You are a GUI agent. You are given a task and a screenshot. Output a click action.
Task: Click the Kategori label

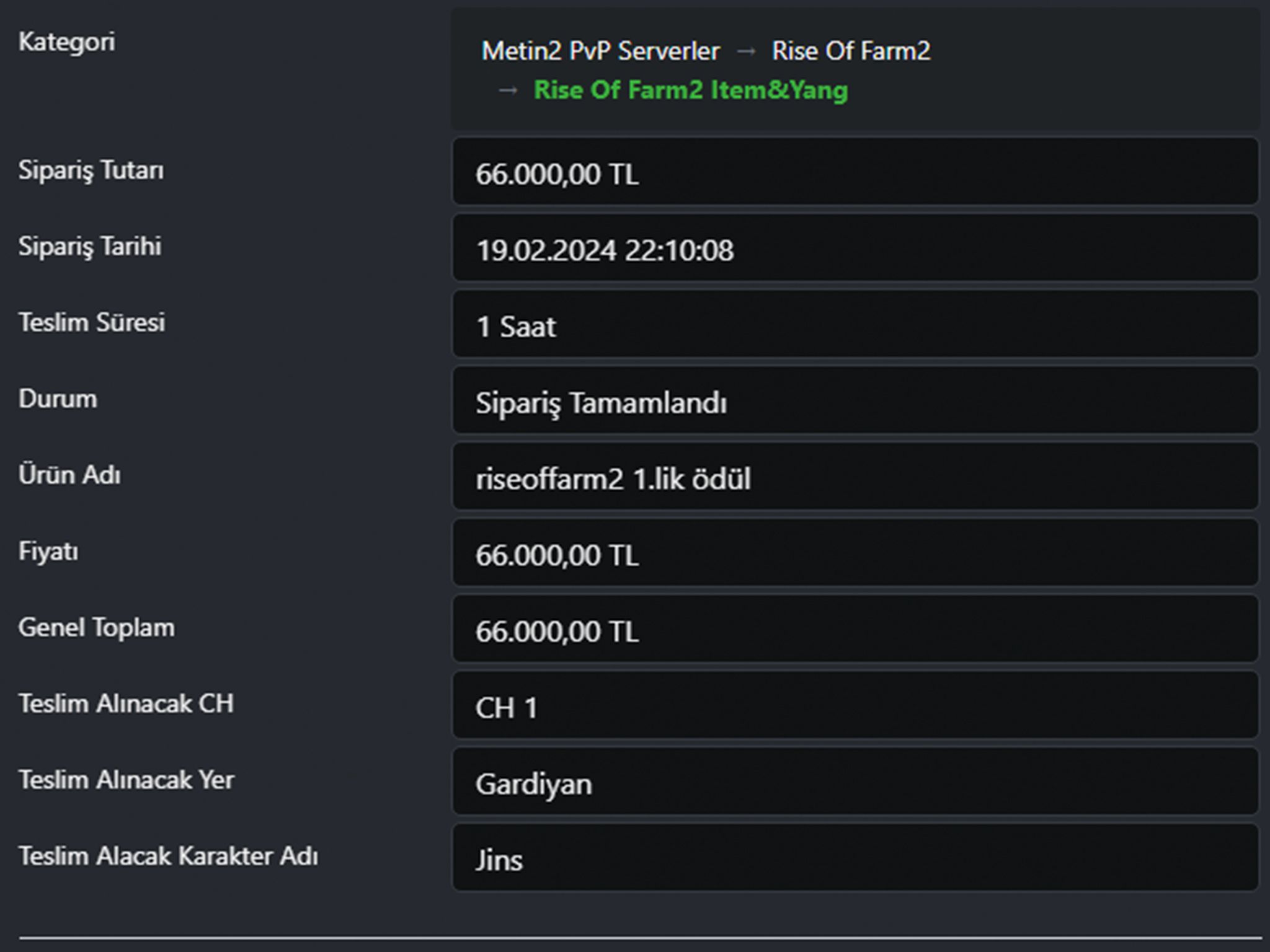(66, 42)
